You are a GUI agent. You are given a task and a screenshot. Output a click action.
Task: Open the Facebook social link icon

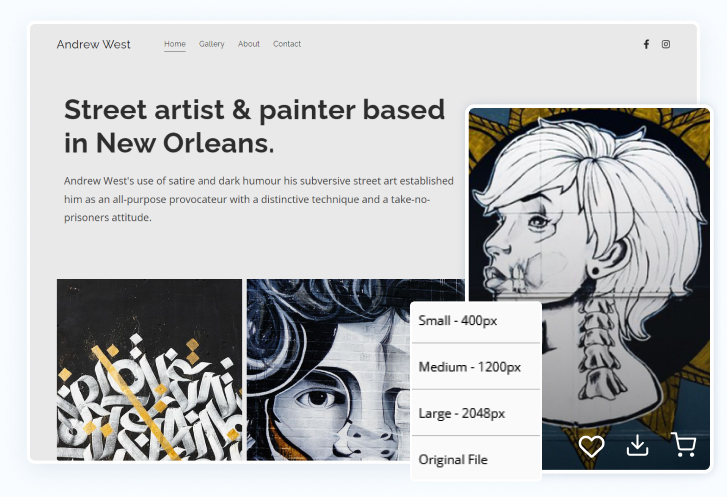[646, 44]
